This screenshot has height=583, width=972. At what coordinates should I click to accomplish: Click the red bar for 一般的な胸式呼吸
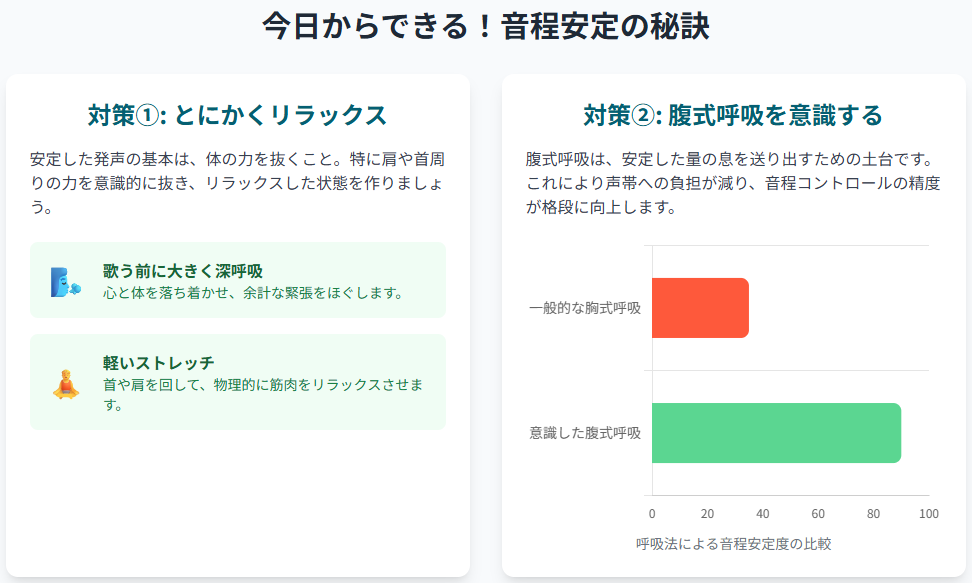click(x=700, y=307)
